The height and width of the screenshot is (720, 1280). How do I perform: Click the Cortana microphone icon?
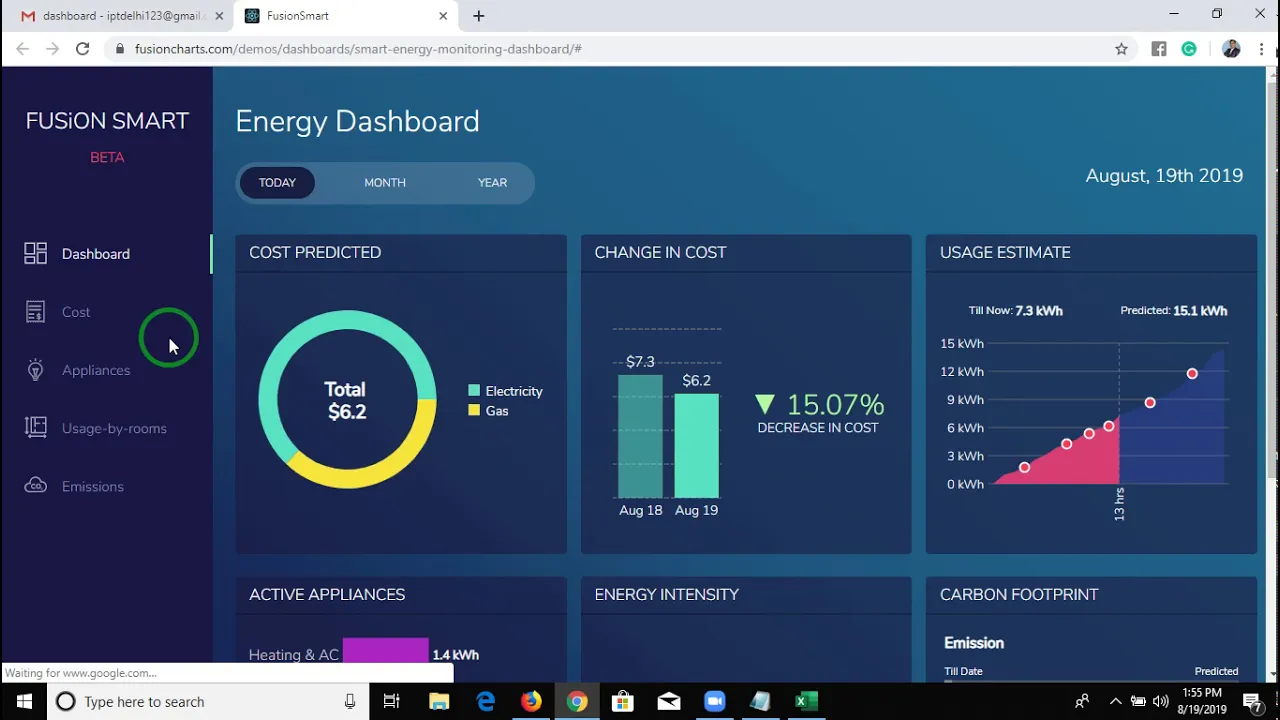coord(350,701)
